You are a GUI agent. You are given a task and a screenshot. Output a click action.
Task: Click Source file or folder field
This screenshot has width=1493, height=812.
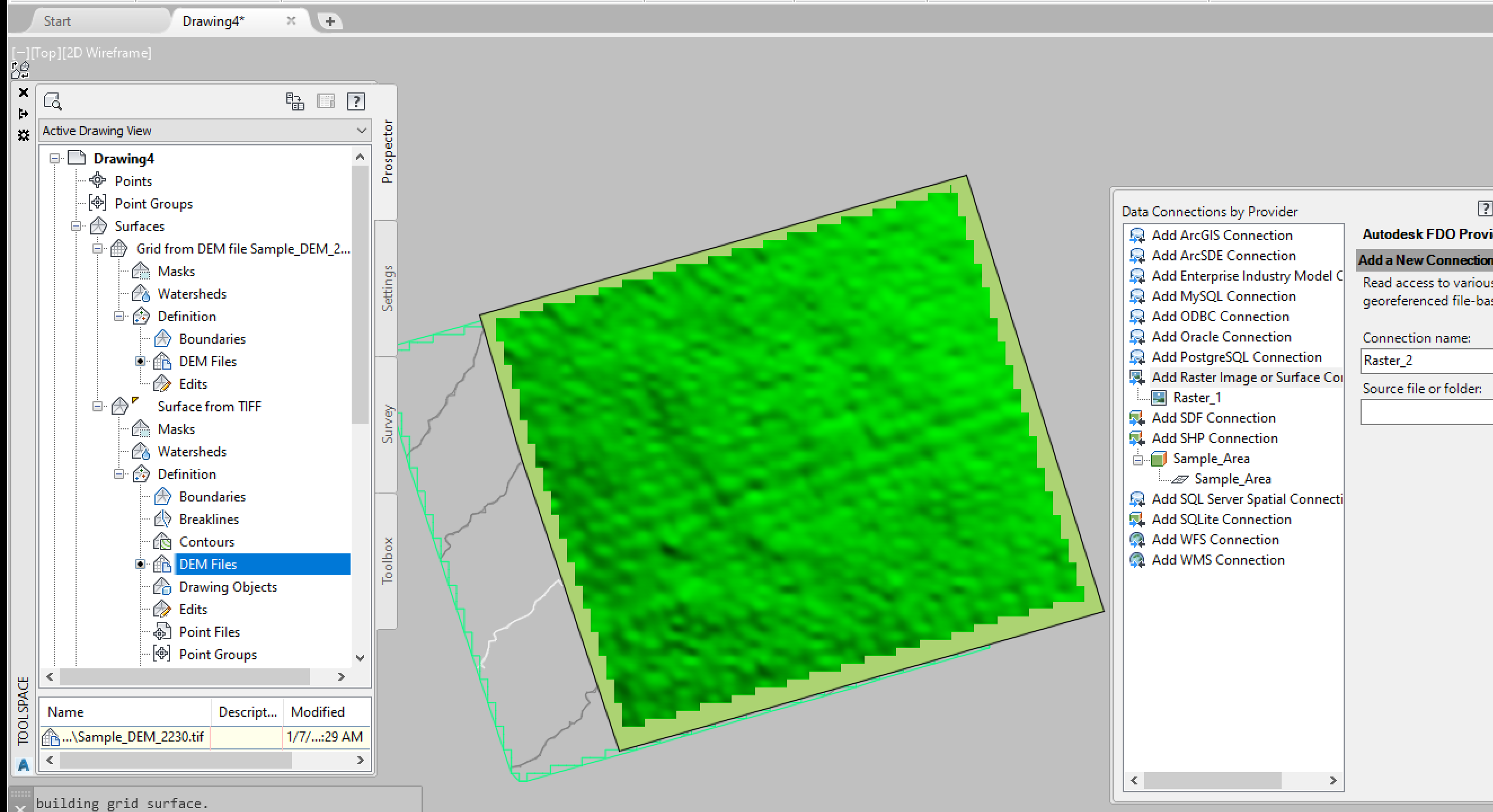tap(1427, 412)
